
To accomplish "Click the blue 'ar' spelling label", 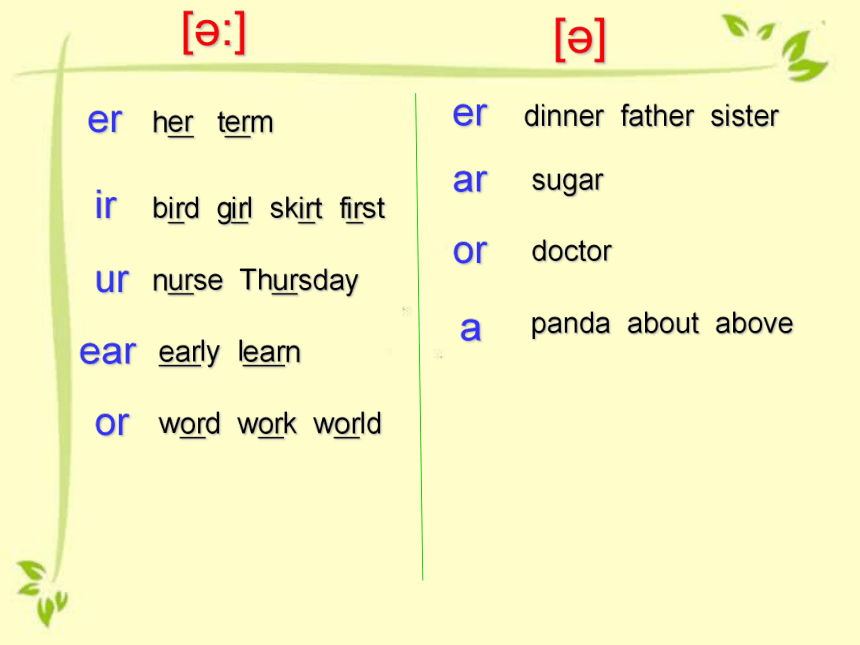I will point(470,180).
